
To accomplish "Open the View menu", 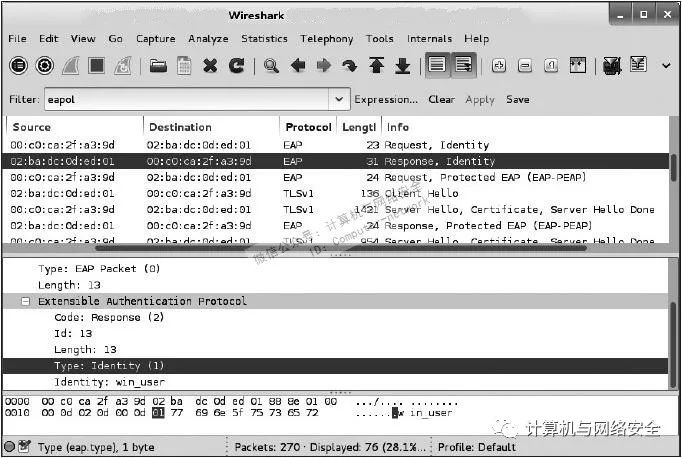I will click(83, 39).
